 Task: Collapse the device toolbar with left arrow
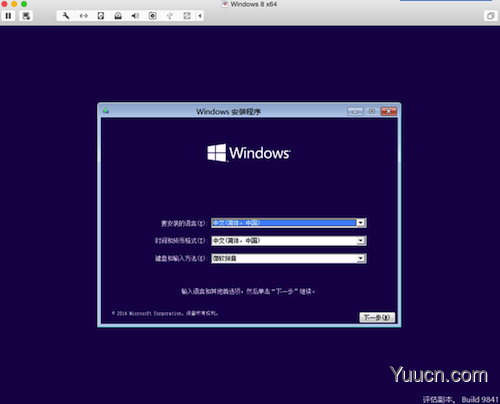tap(200, 16)
